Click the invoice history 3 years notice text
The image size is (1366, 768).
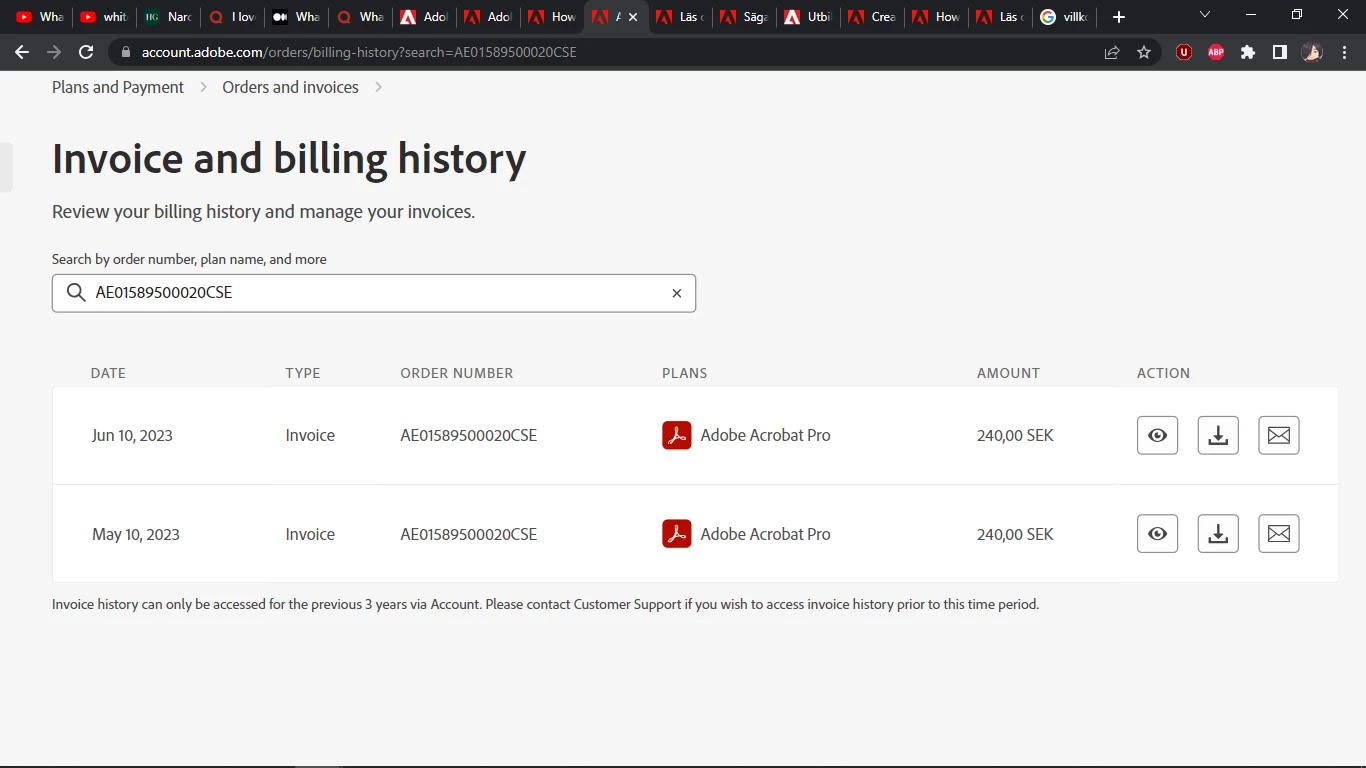coord(545,604)
